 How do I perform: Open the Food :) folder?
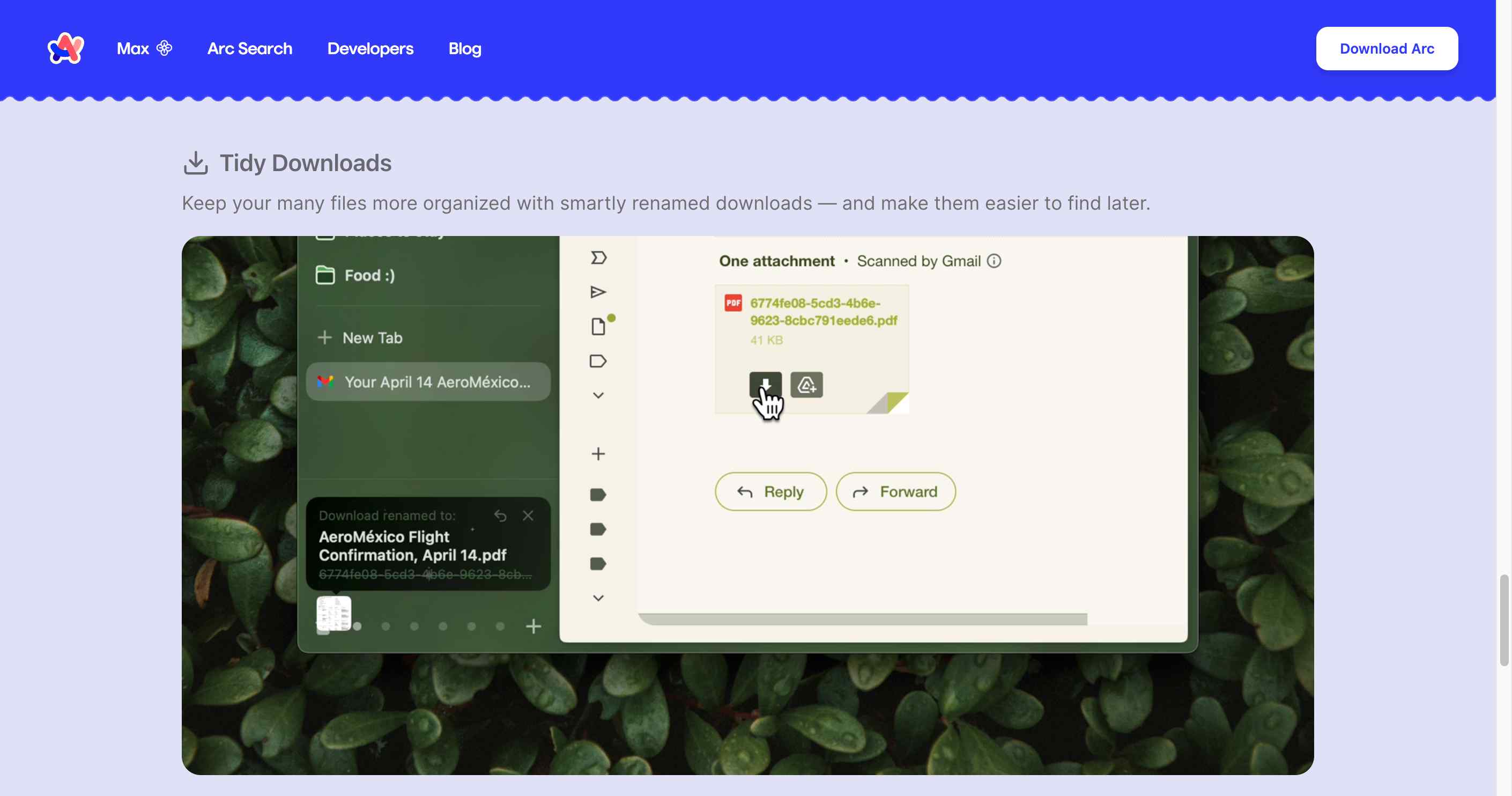[355, 275]
